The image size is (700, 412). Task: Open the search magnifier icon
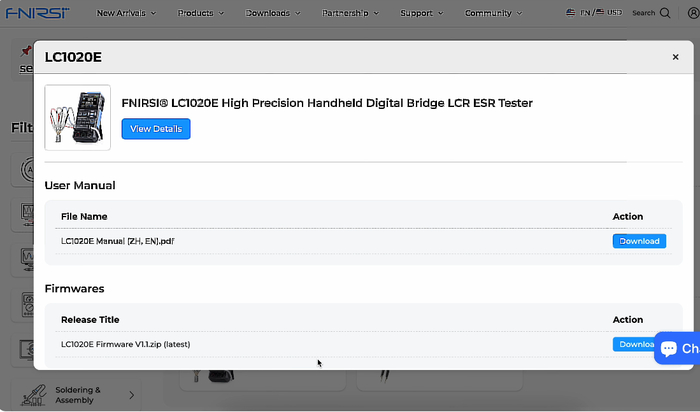pyautogui.click(x=665, y=13)
